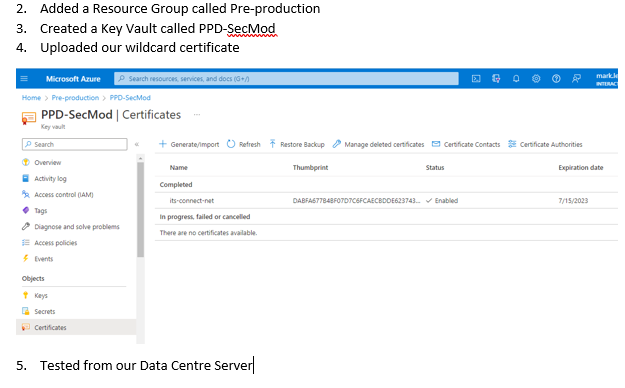Select Certificates menu item label
Screen dimensions: 625x388
pos(50,327)
